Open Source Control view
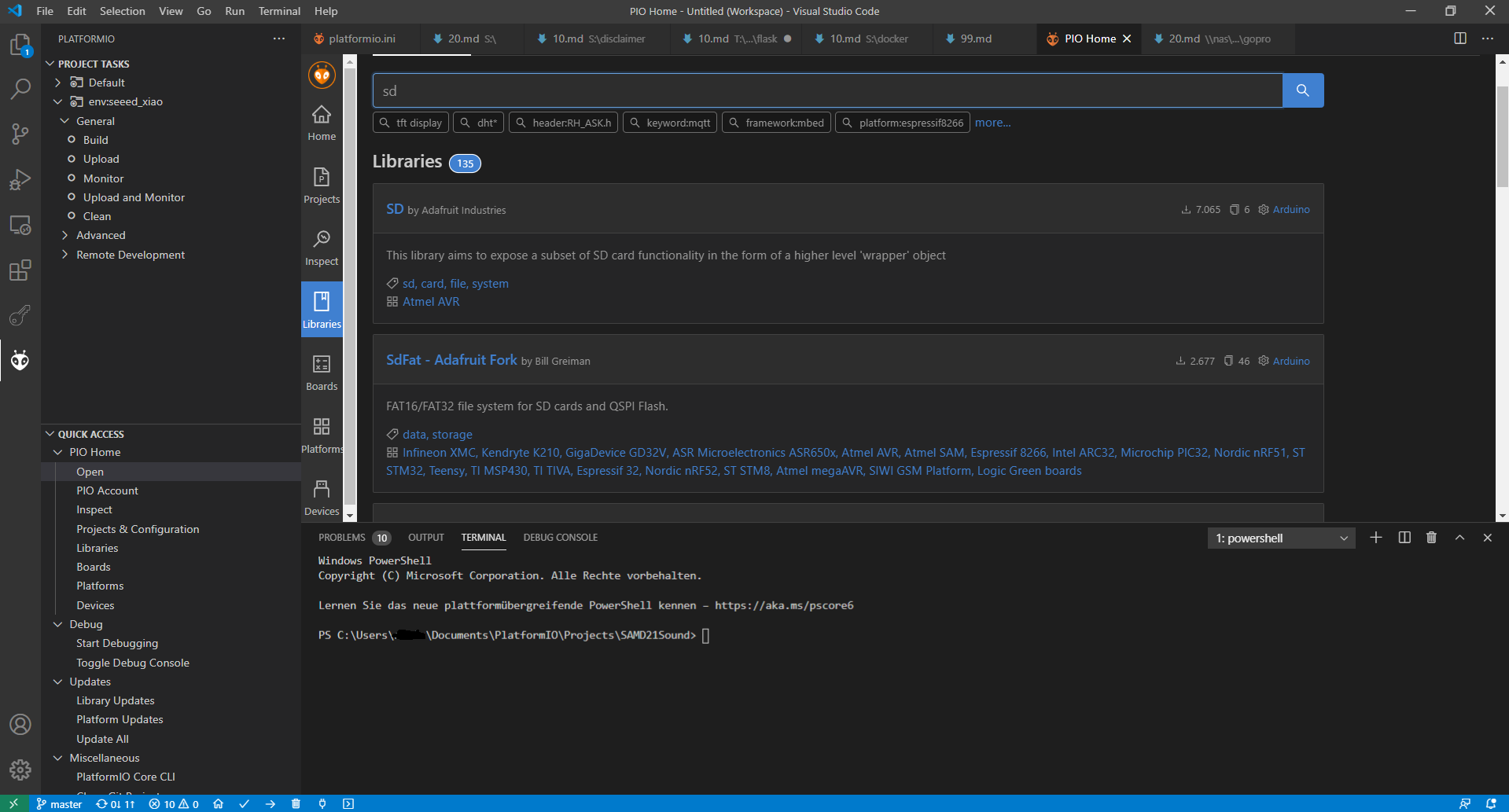 coord(20,134)
